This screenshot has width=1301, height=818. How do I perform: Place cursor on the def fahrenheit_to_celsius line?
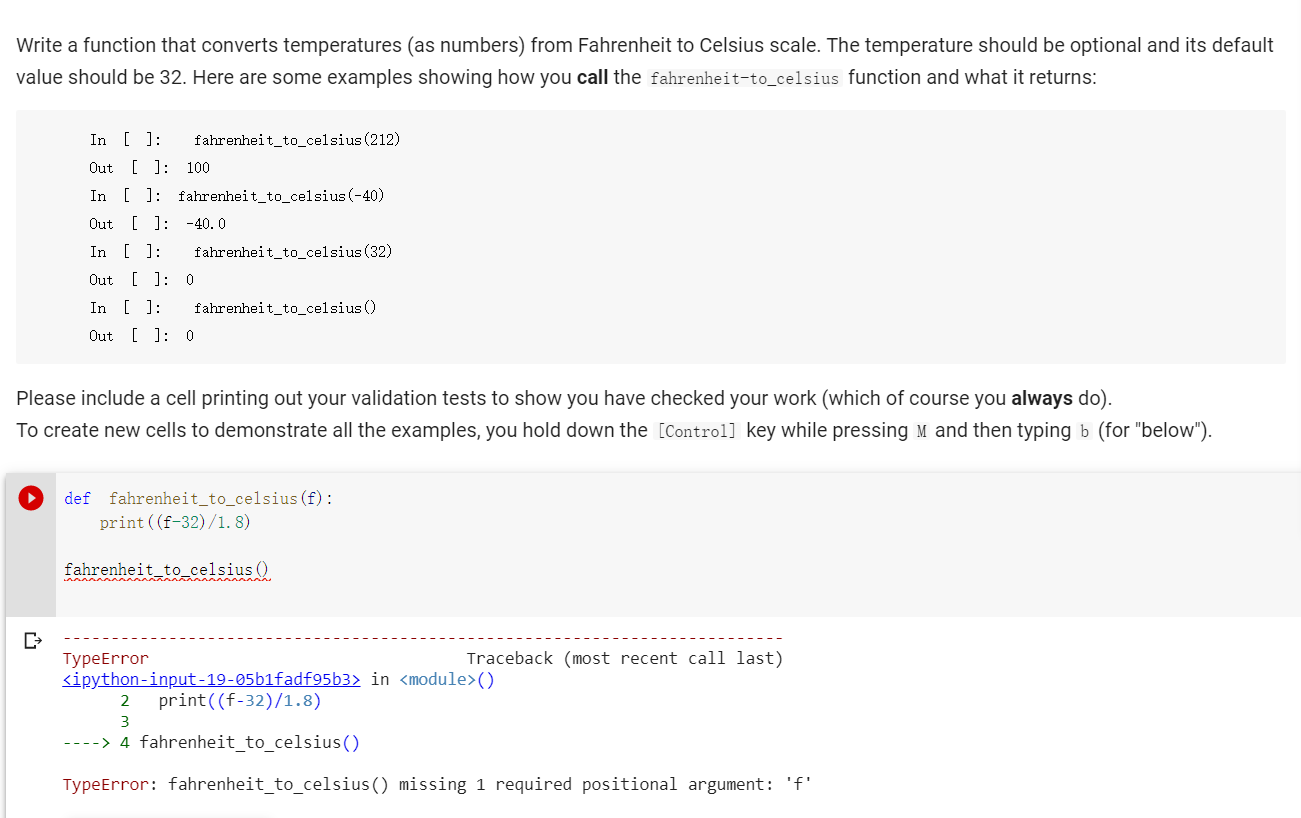pos(200,497)
